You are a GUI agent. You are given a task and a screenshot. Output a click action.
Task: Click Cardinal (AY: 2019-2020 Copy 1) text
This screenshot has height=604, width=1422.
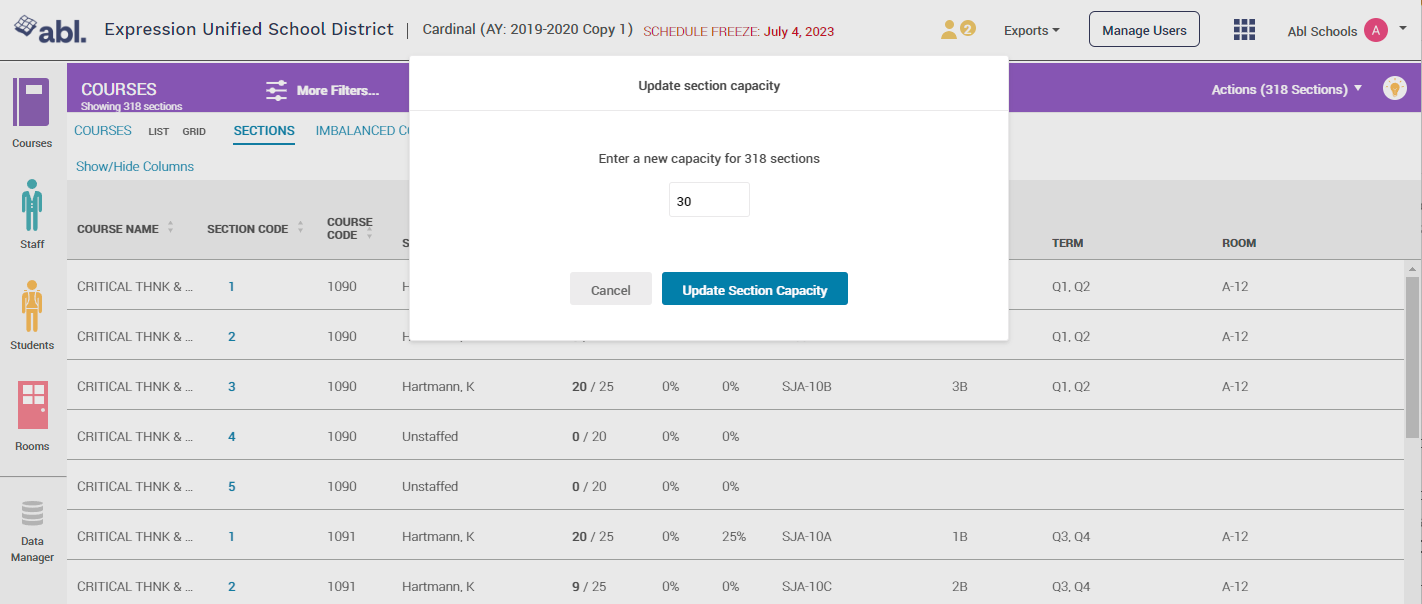click(x=528, y=29)
